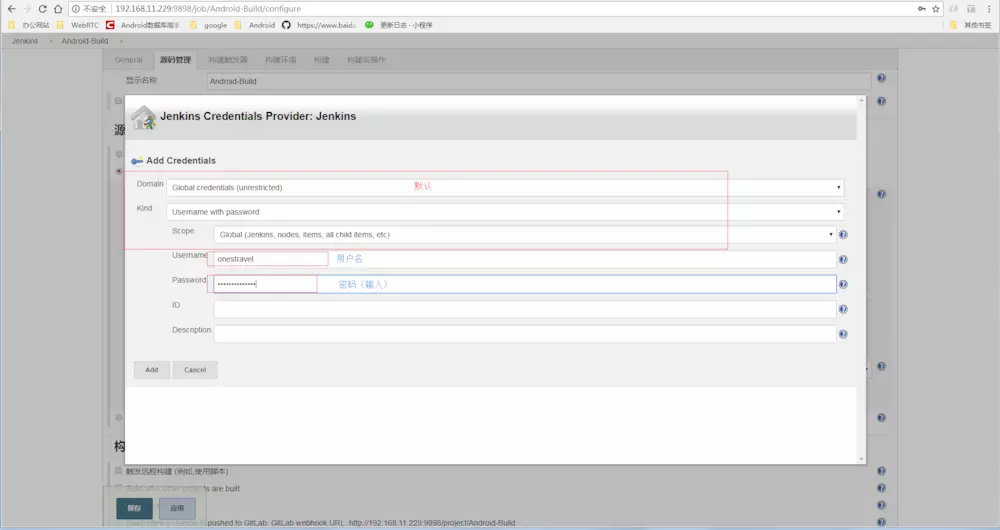Open the browser's three-dot menu

989,9
